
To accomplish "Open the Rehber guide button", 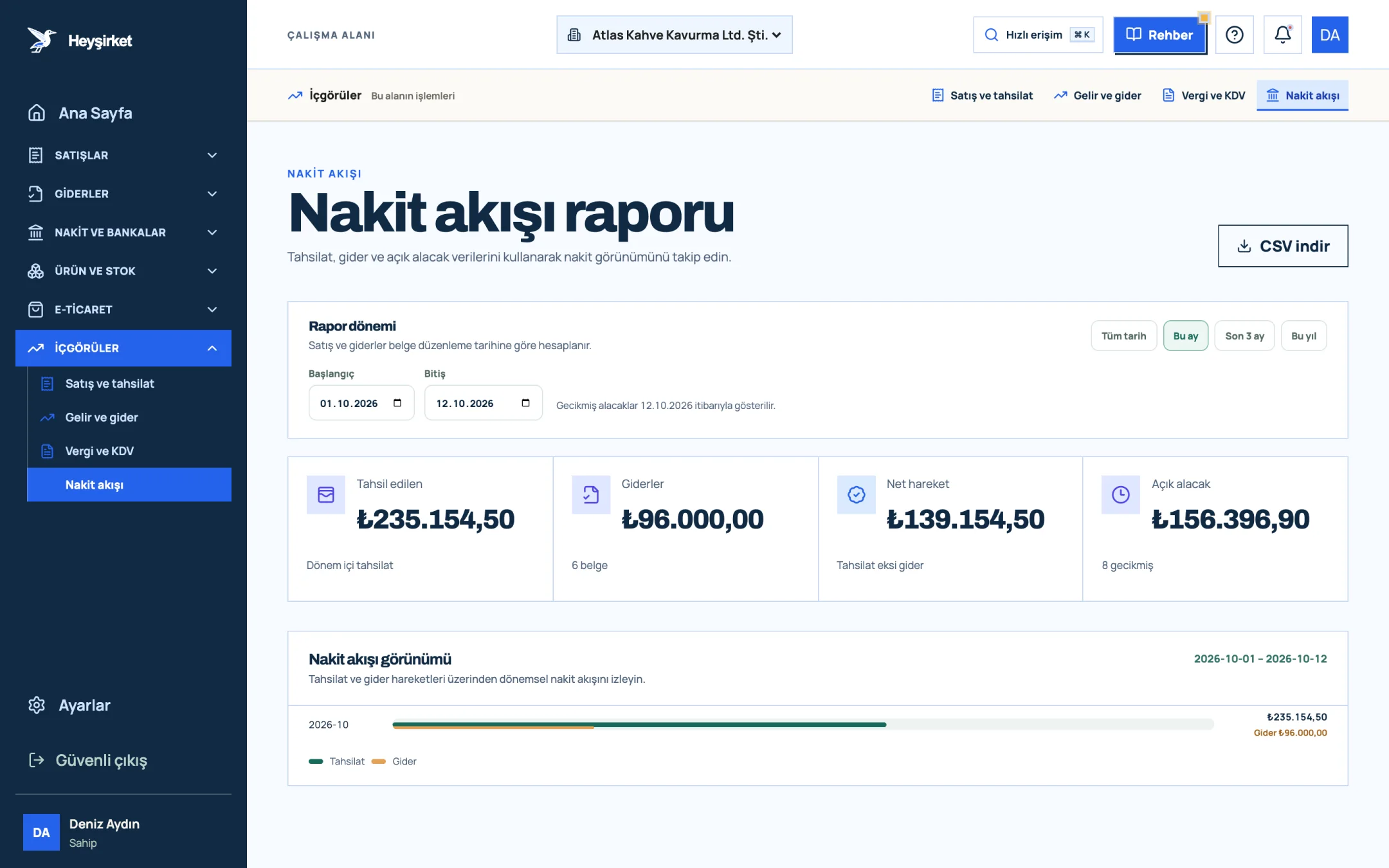I will click(x=1160, y=35).
